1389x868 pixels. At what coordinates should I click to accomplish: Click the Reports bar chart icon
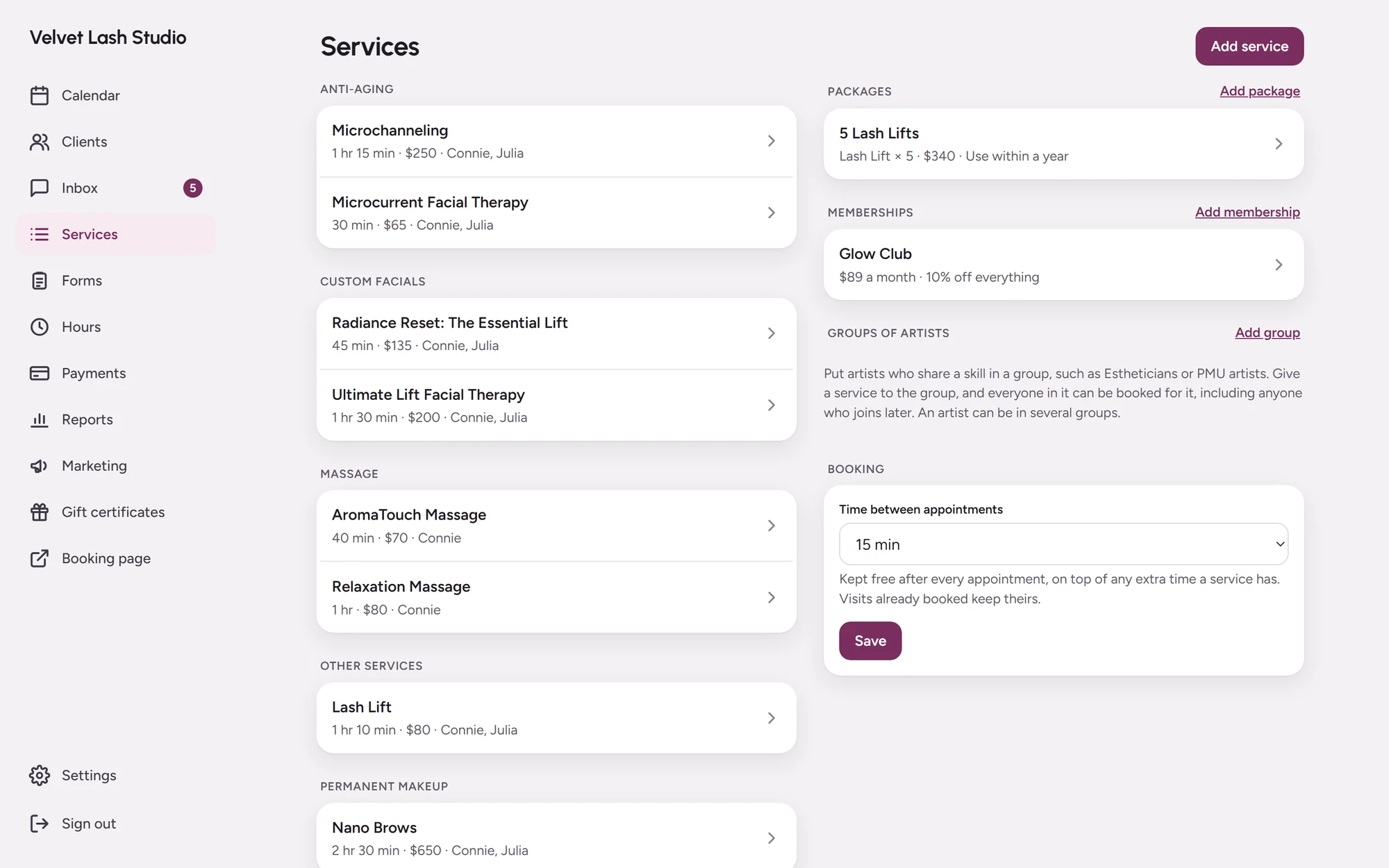tap(40, 419)
